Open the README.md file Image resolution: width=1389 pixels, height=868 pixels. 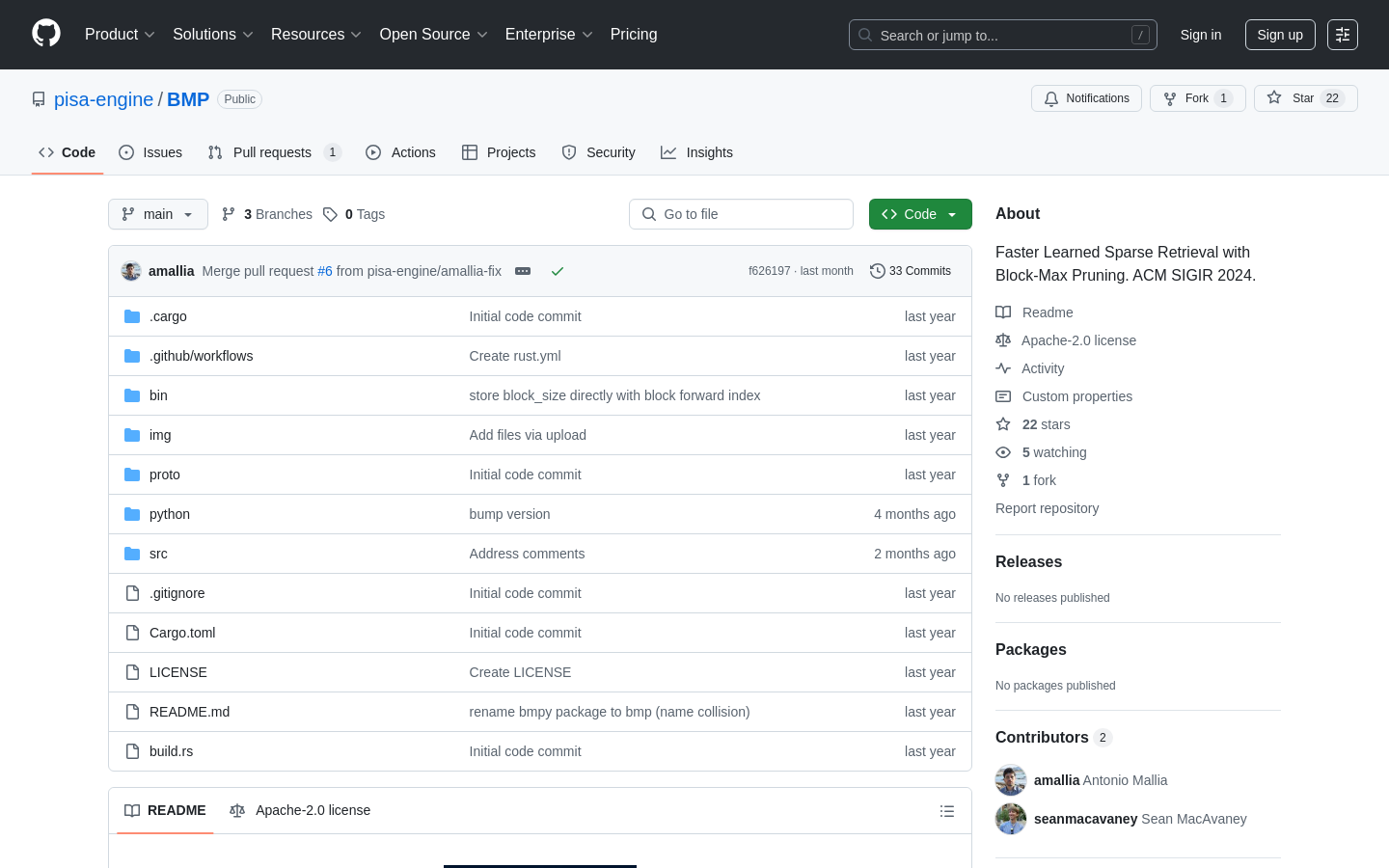pos(190,712)
